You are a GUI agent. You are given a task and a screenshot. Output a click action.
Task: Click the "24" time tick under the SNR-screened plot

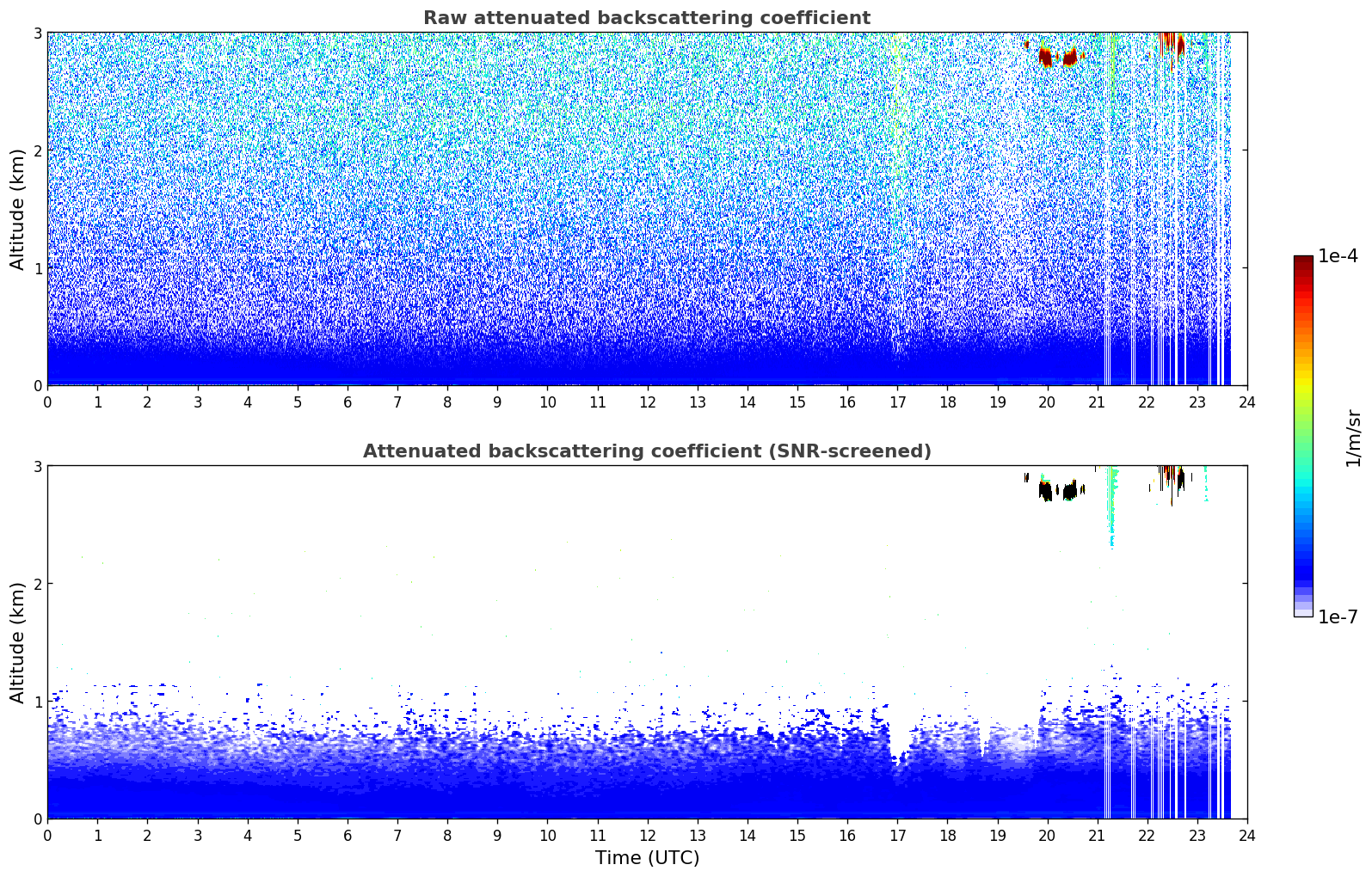[x=1247, y=836]
